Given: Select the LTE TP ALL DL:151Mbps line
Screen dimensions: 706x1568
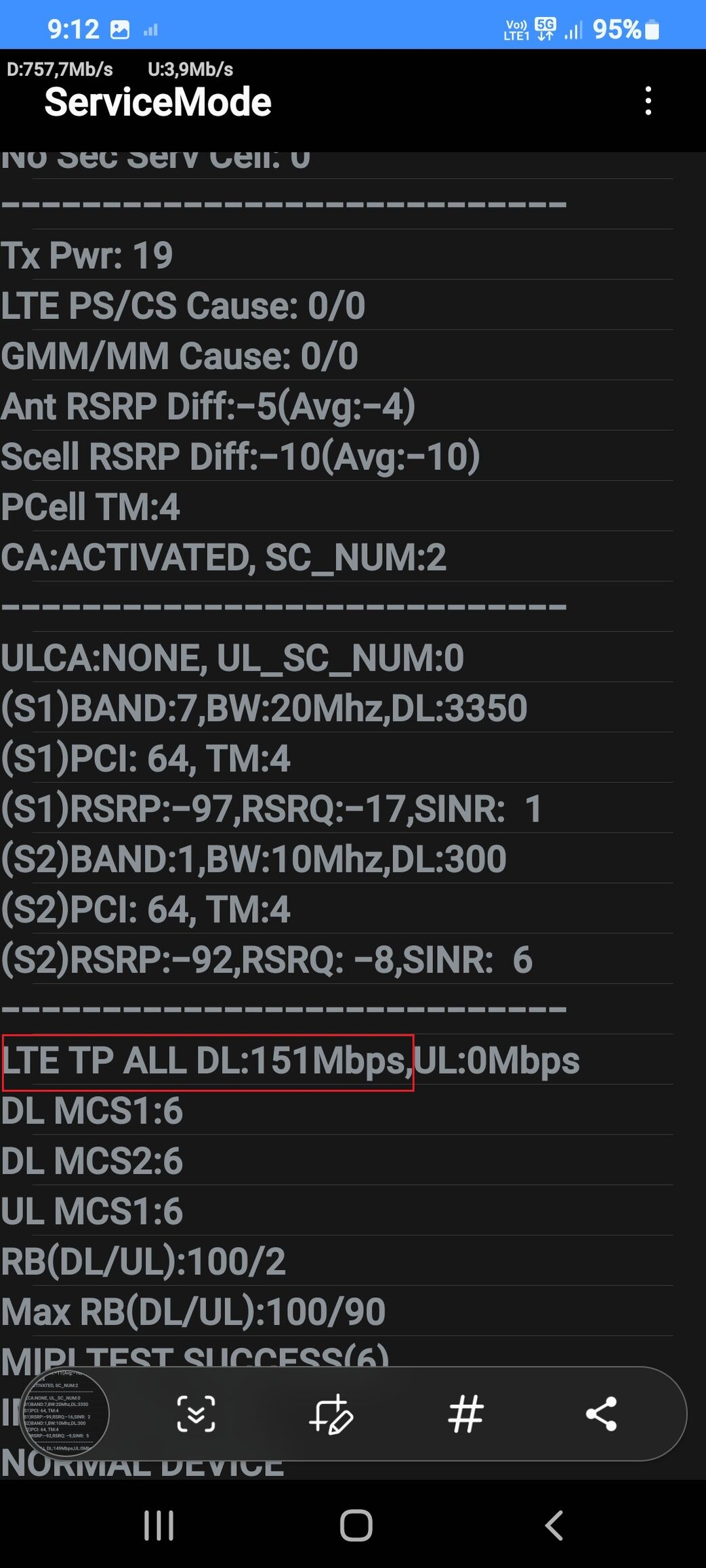Looking at the screenshot, I should pyautogui.click(x=207, y=1061).
